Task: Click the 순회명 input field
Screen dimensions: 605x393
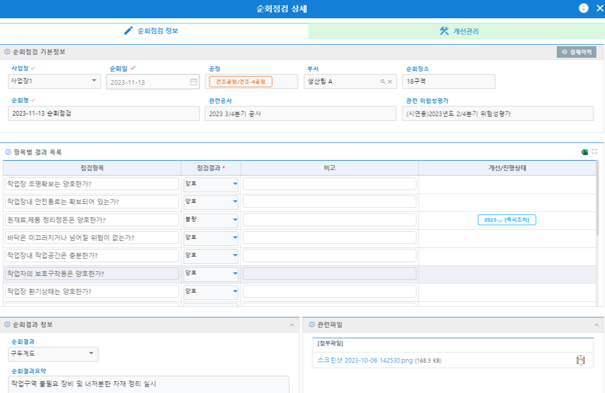Action: pos(104,114)
